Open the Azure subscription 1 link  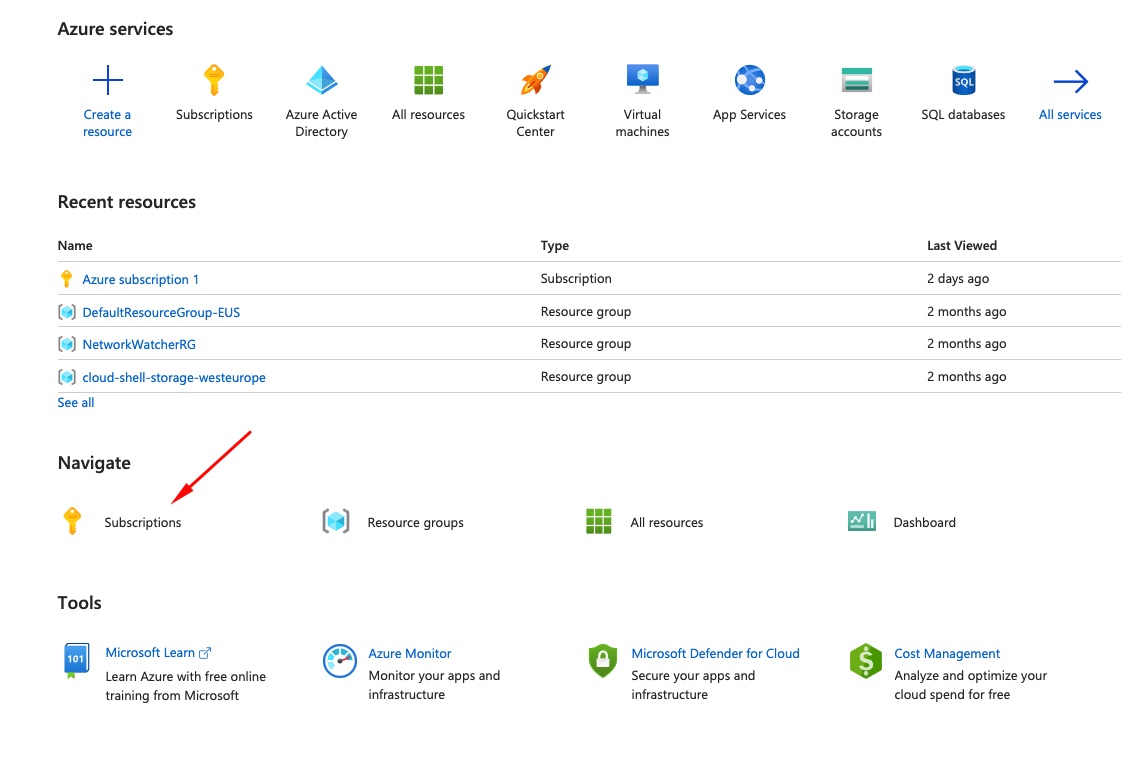click(x=140, y=279)
